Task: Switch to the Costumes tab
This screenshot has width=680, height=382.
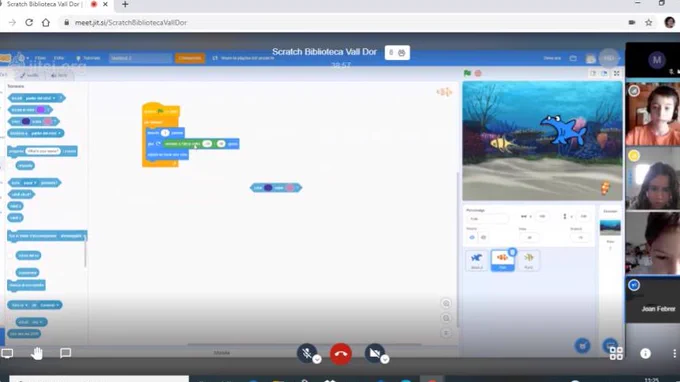Action: [x=30, y=75]
